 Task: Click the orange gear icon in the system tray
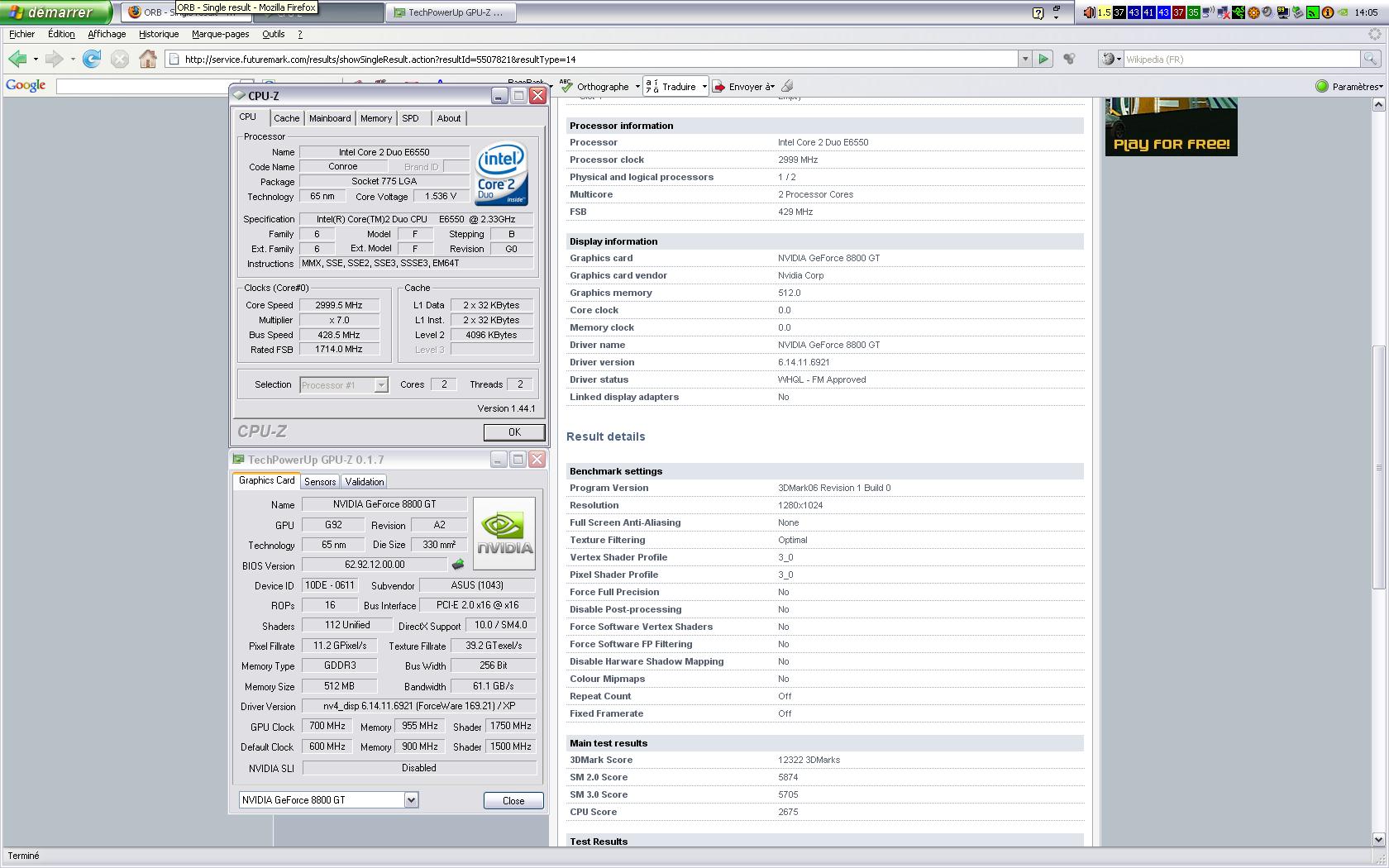pyautogui.click(x=1253, y=12)
